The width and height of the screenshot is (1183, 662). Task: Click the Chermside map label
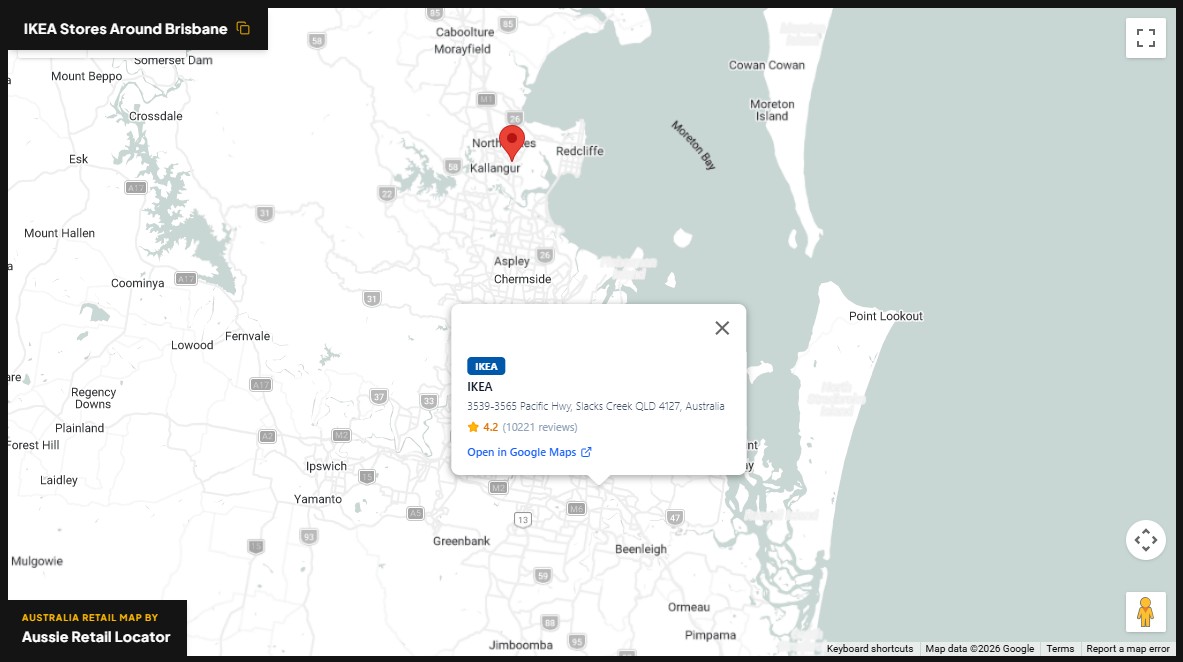(x=522, y=279)
